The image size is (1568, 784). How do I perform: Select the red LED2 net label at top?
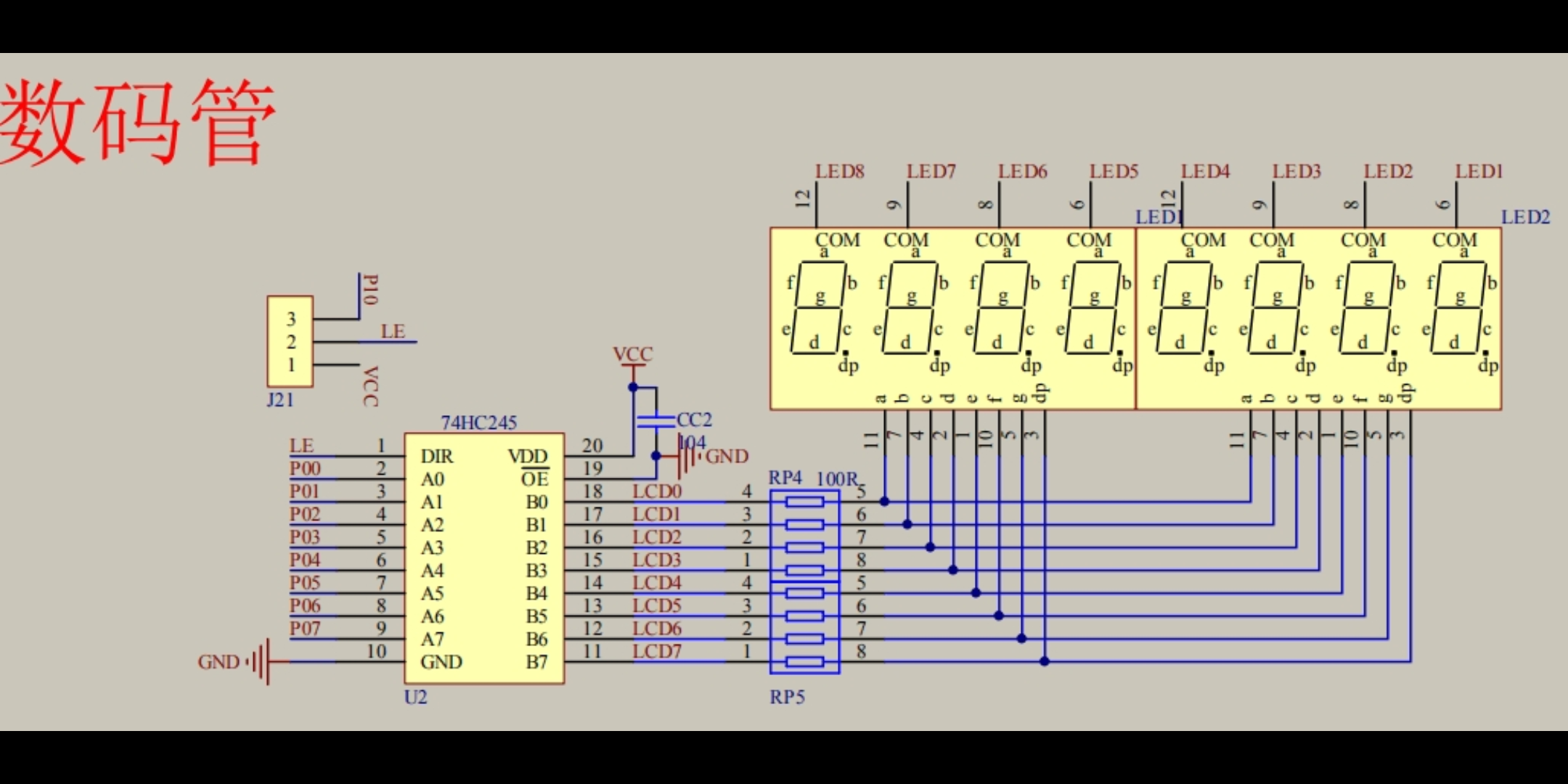pyautogui.click(x=1389, y=171)
